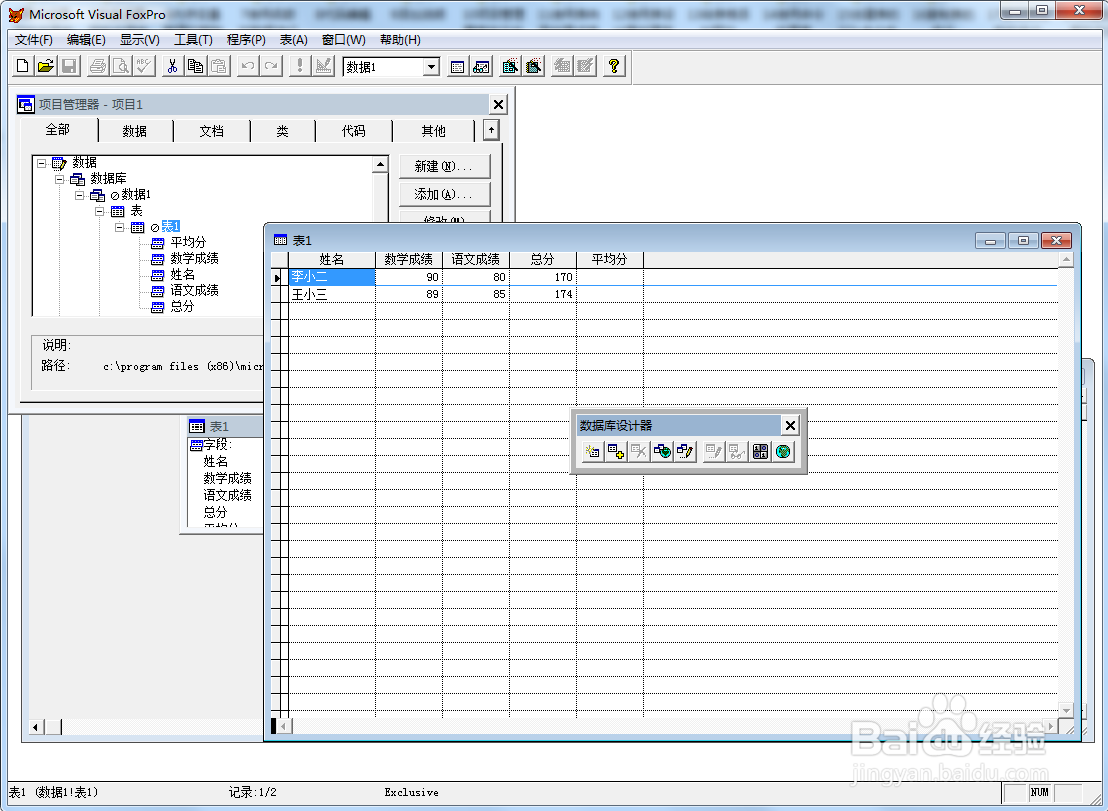Close the 数据库设计器 floating toolbar
Image resolution: width=1108 pixels, height=811 pixels.
(790, 425)
